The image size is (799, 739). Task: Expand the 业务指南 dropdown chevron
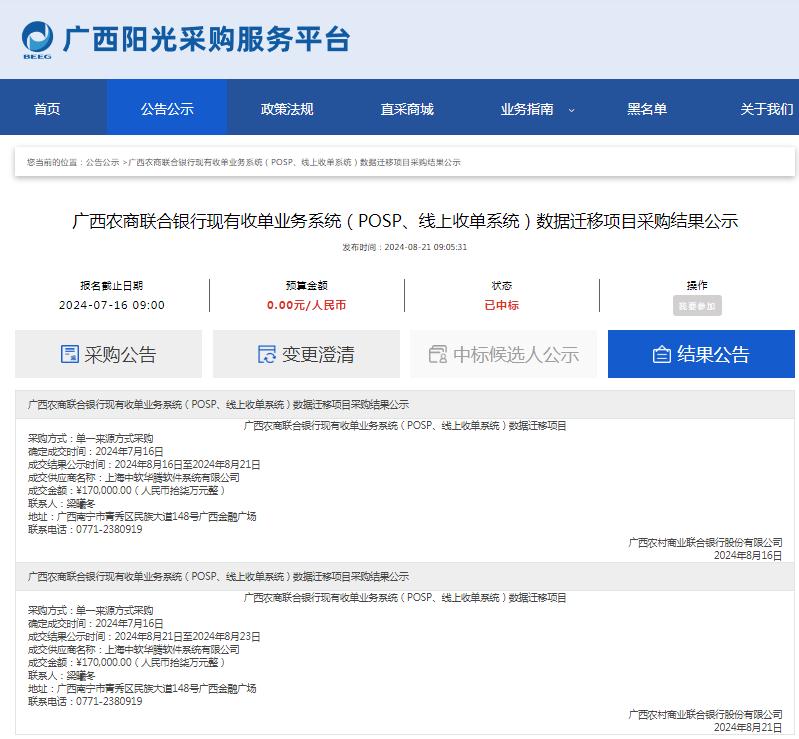click(x=571, y=110)
